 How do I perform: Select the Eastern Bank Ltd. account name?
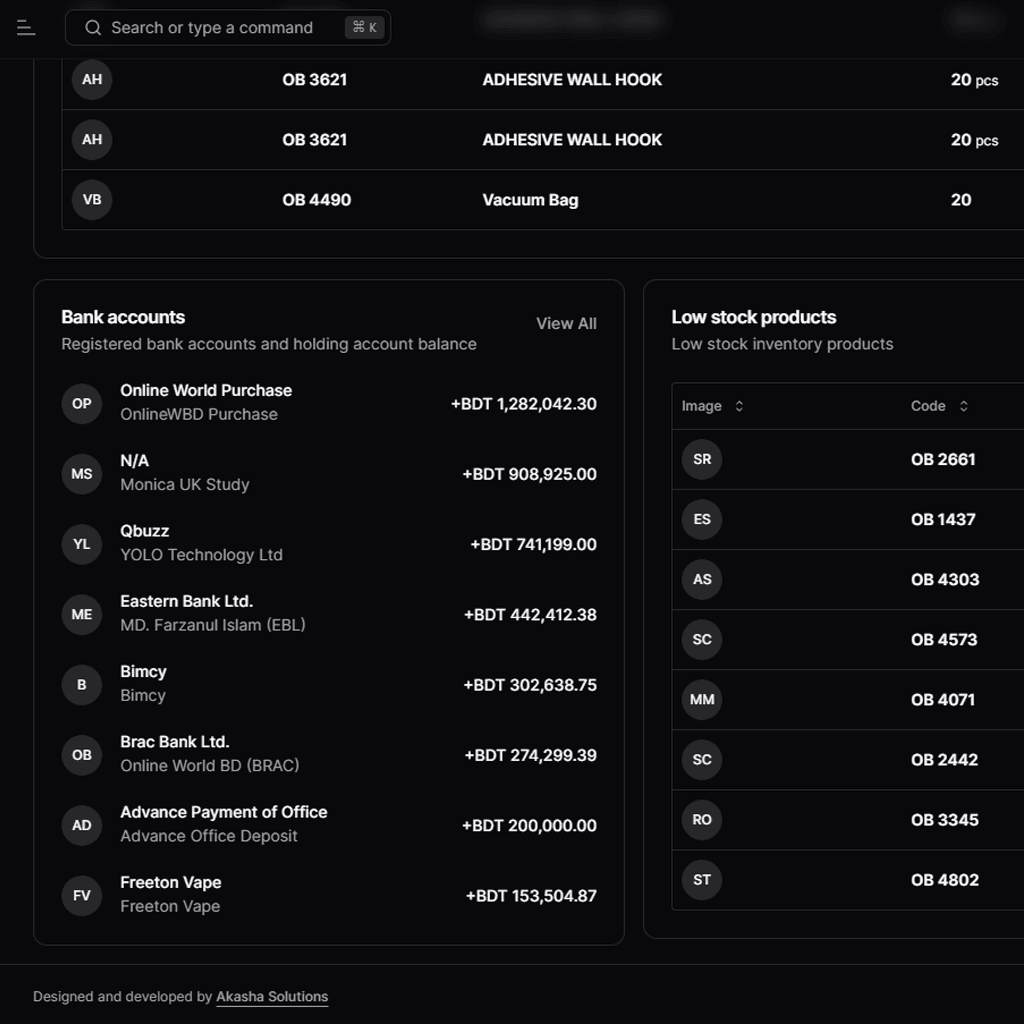[x=186, y=601]
